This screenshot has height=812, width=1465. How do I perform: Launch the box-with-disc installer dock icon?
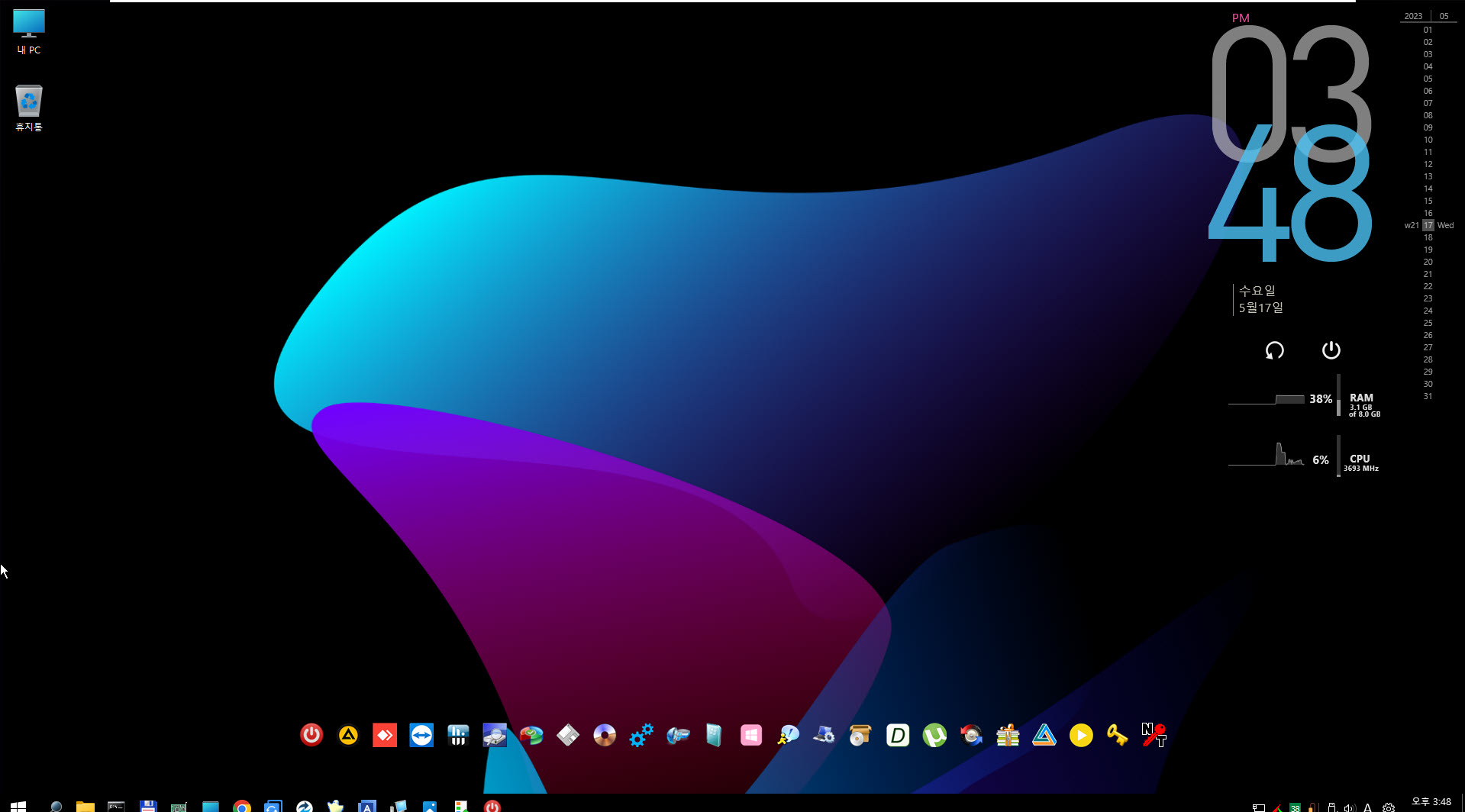tap(861, 735)
